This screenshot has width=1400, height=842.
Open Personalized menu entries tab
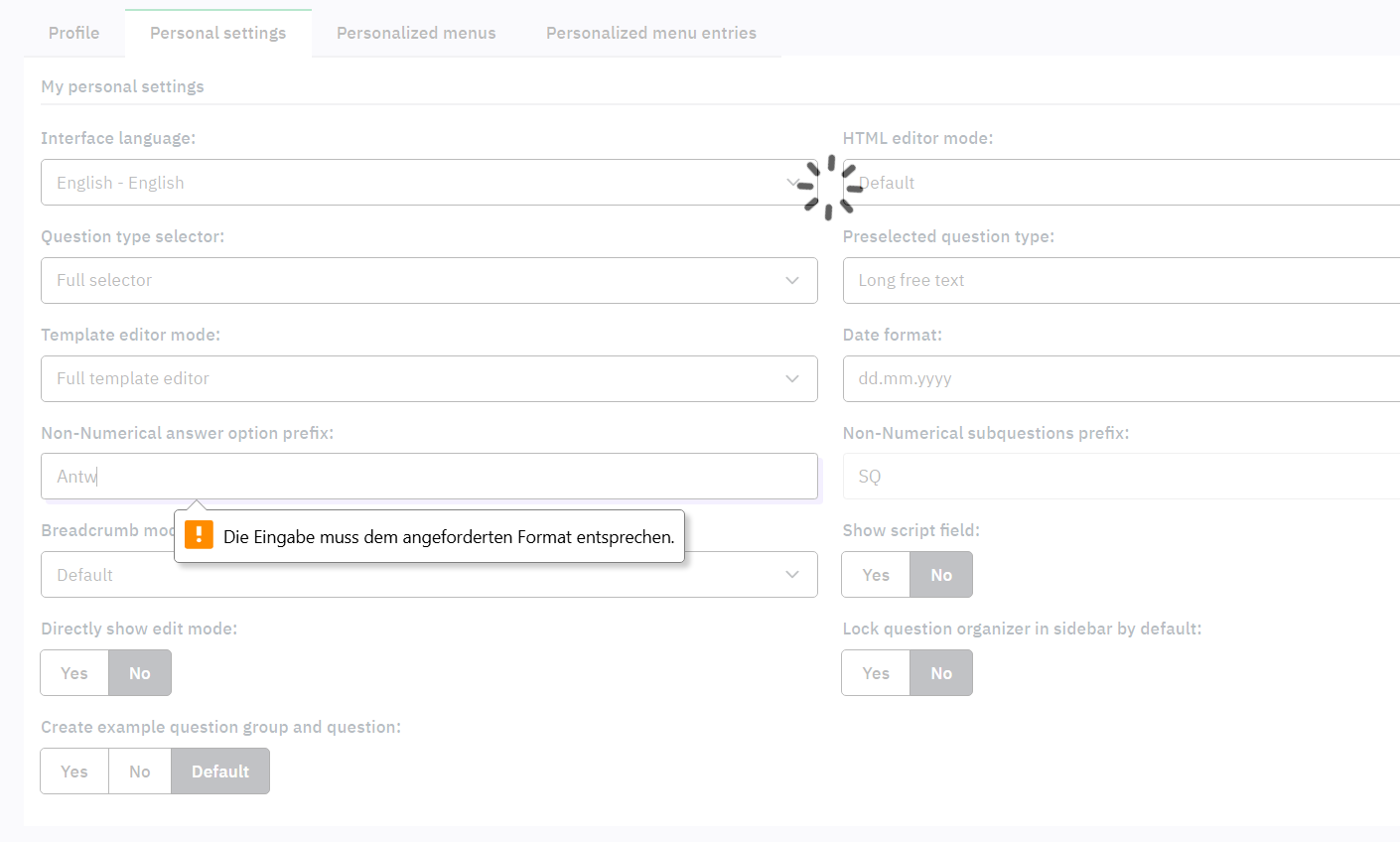[650, 33]
